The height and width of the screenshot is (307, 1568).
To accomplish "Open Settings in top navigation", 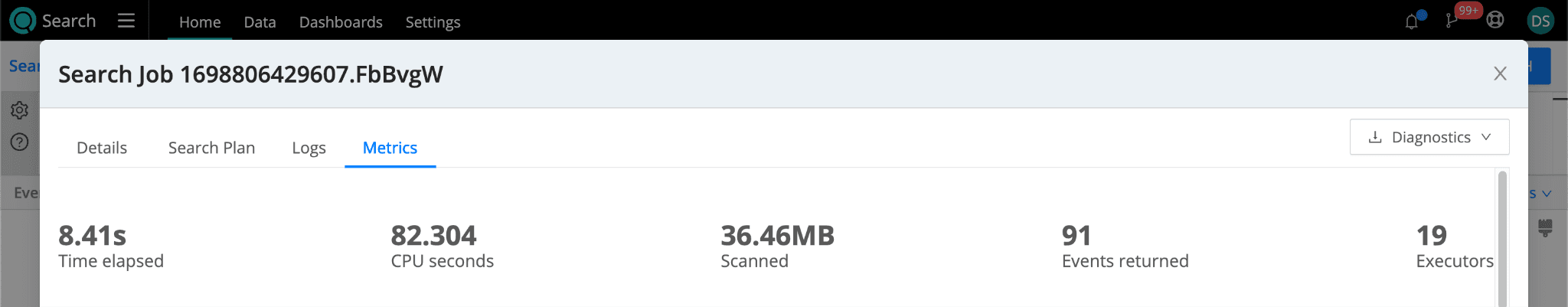I will 433,22.
